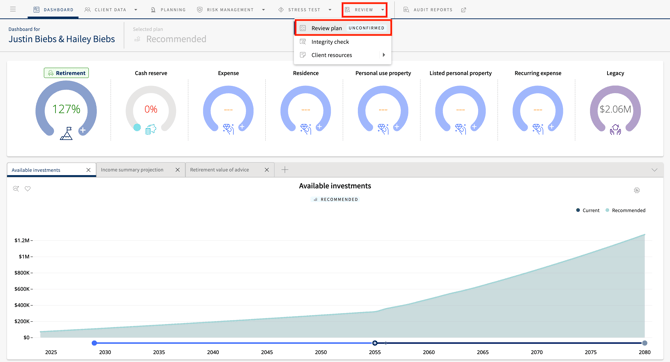The image size is (670, 362).
Task: Click the Legacy $2.06M gauge
Action: coord(615,109)
